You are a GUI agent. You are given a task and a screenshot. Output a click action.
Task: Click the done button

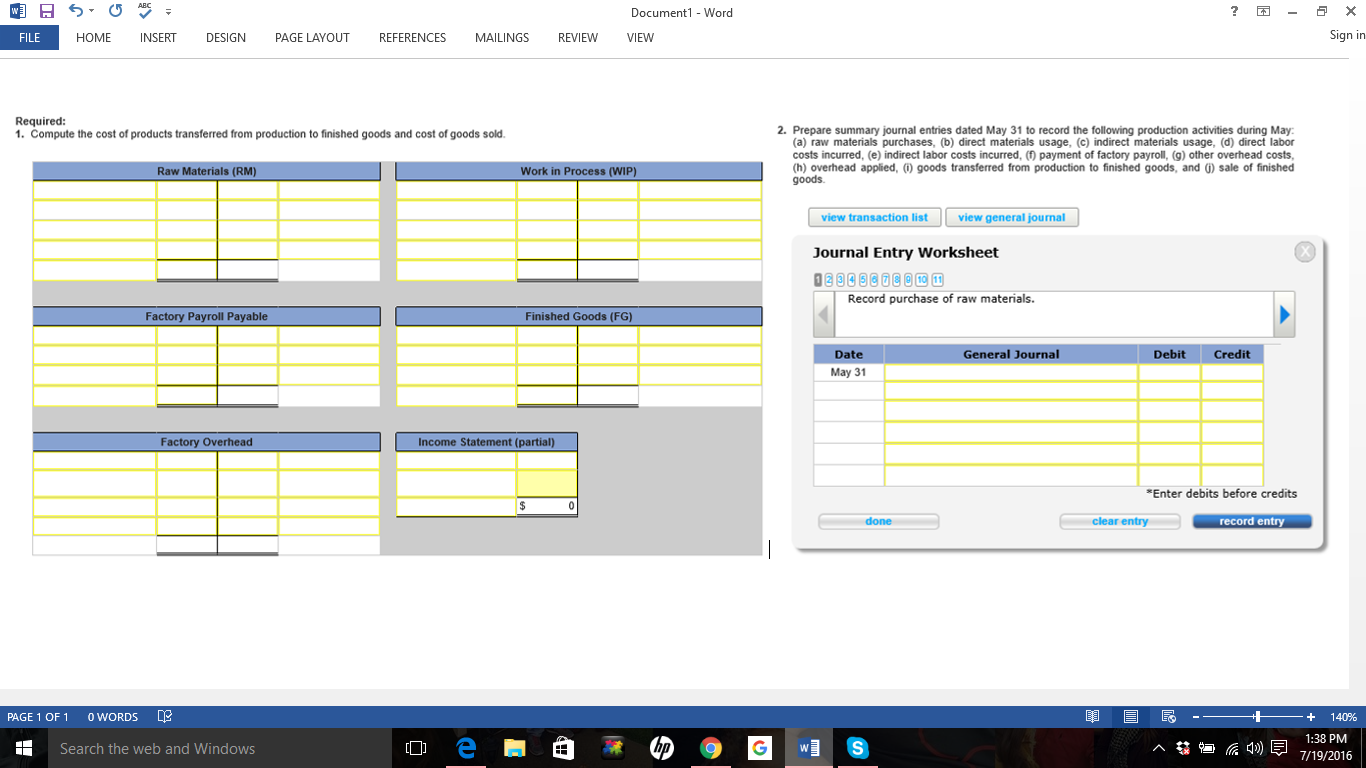click(x=878, y=521)
